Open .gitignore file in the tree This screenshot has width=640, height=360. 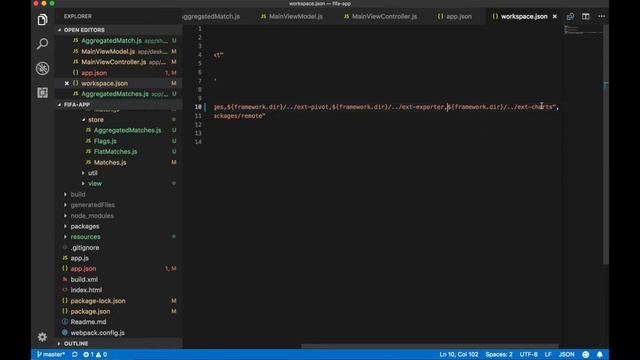click(84, 247)
